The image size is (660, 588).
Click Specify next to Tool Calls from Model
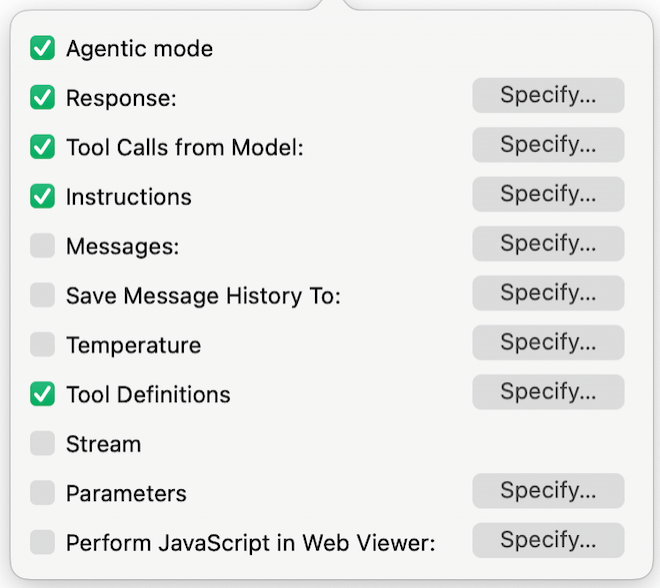[x=548, y=145]
